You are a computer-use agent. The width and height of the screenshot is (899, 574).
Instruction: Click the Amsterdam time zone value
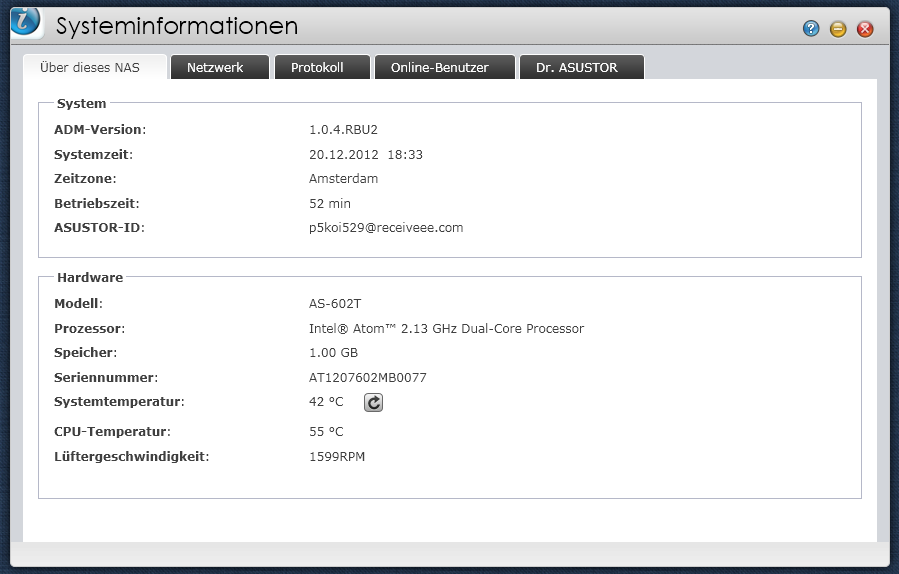click(x=343, y=179)
